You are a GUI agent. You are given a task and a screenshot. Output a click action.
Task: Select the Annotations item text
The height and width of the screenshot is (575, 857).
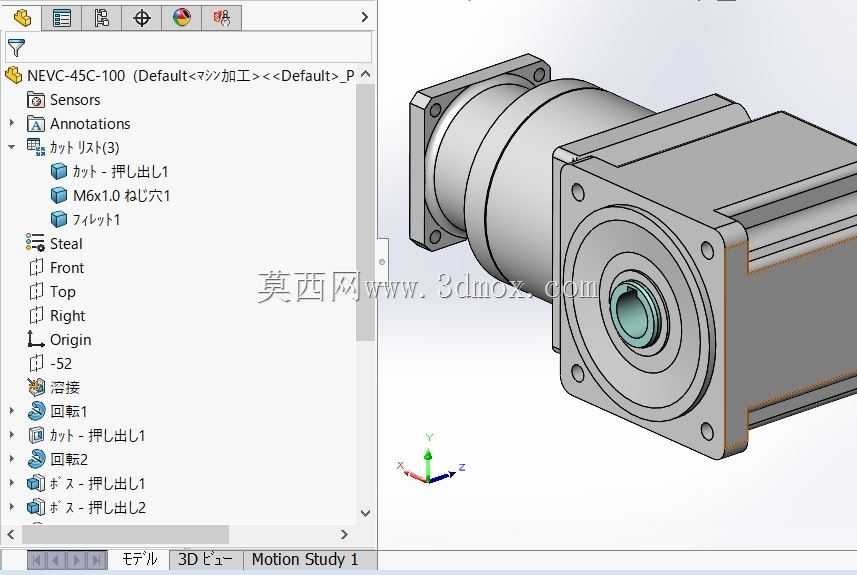click(x=90, y=124)
